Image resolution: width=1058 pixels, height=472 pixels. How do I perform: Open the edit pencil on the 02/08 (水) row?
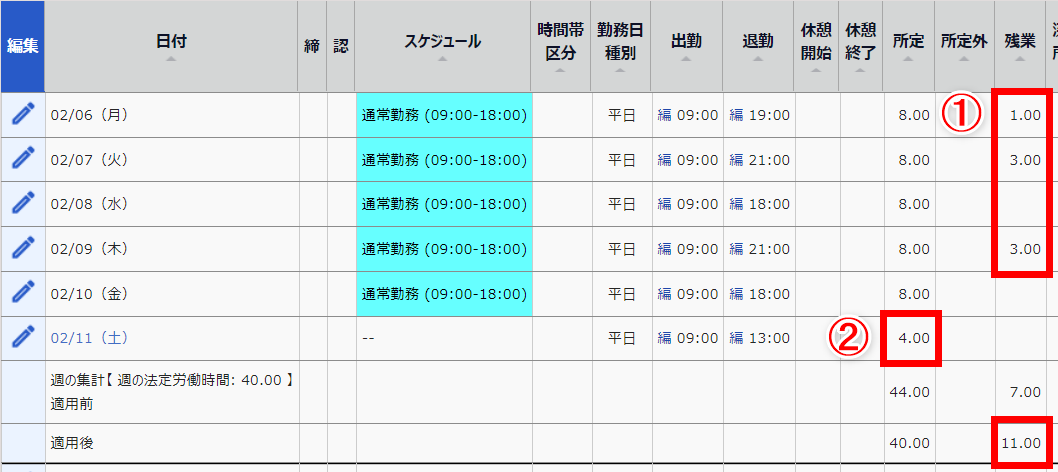point(22,204)
